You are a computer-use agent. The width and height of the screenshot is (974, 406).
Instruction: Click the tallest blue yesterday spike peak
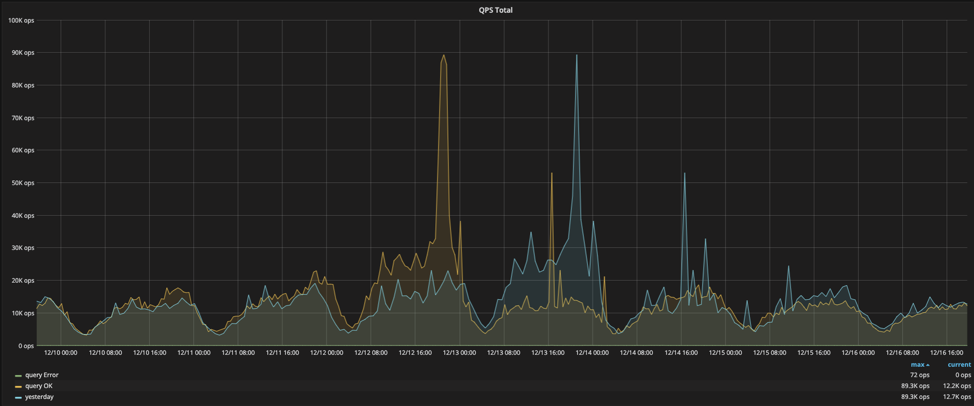click(x=576, y=55)
